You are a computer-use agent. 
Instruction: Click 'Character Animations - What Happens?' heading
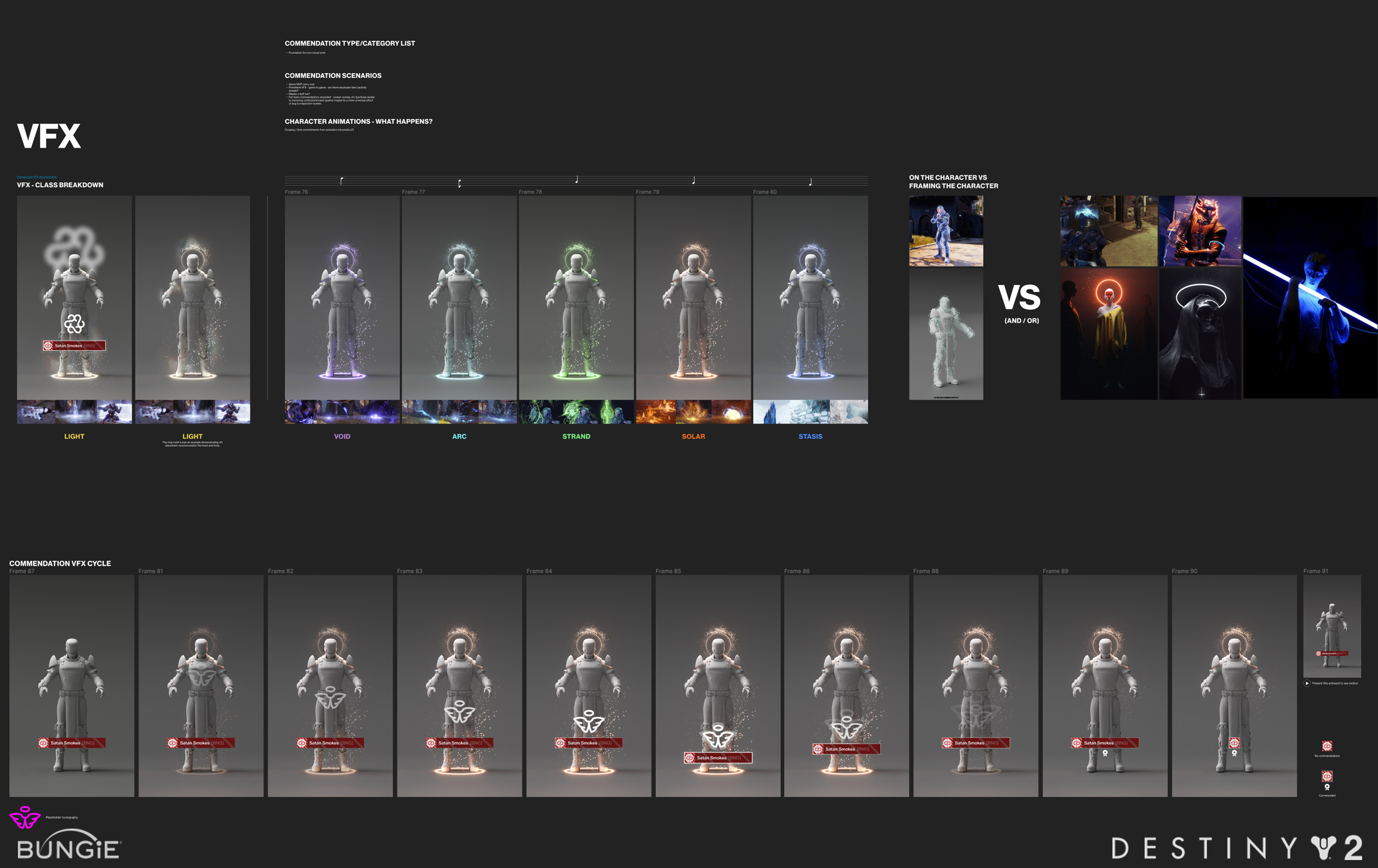pos(359,121)
